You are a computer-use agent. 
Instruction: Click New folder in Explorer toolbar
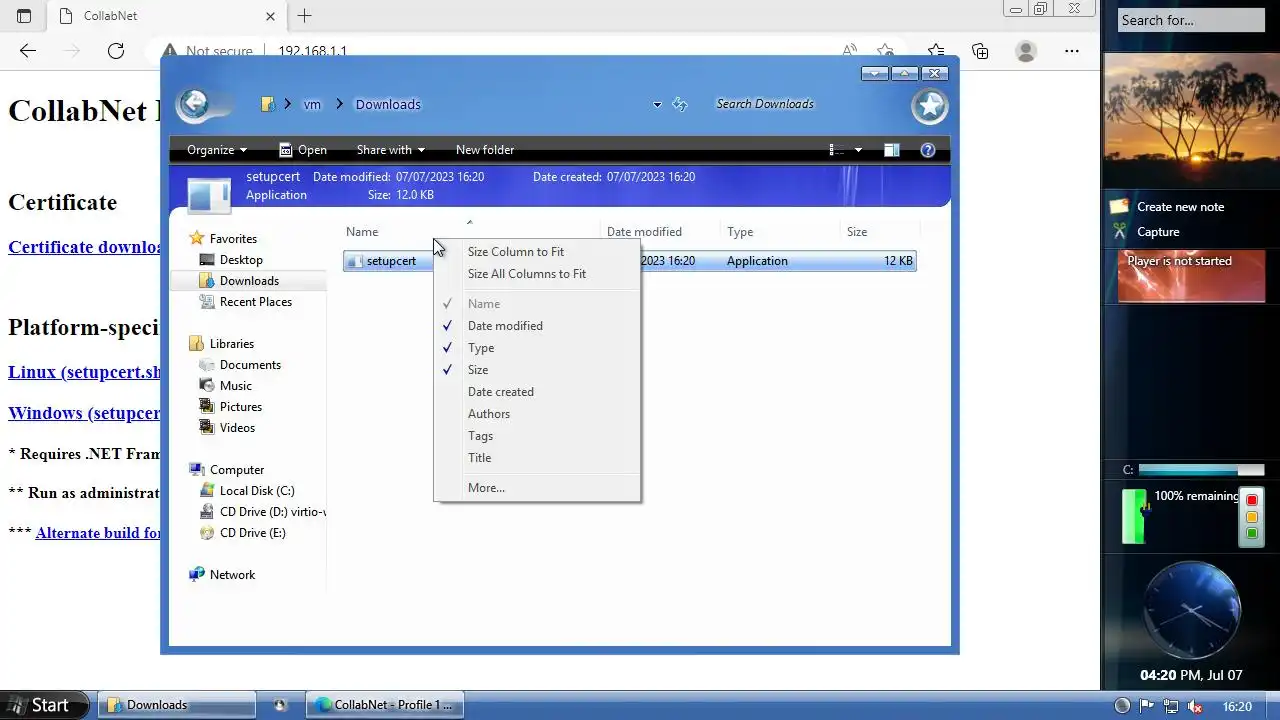485,150
